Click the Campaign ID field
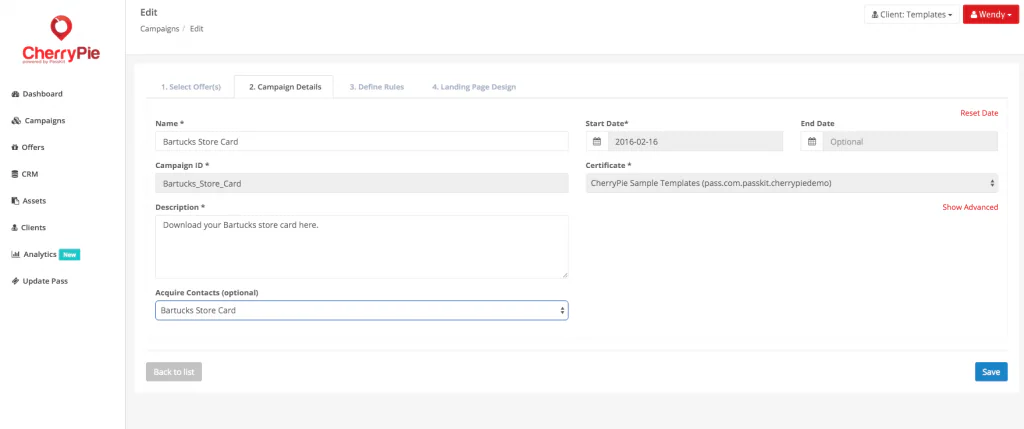The width and height of the screenshot is (1024, 429). pos(362,183)
